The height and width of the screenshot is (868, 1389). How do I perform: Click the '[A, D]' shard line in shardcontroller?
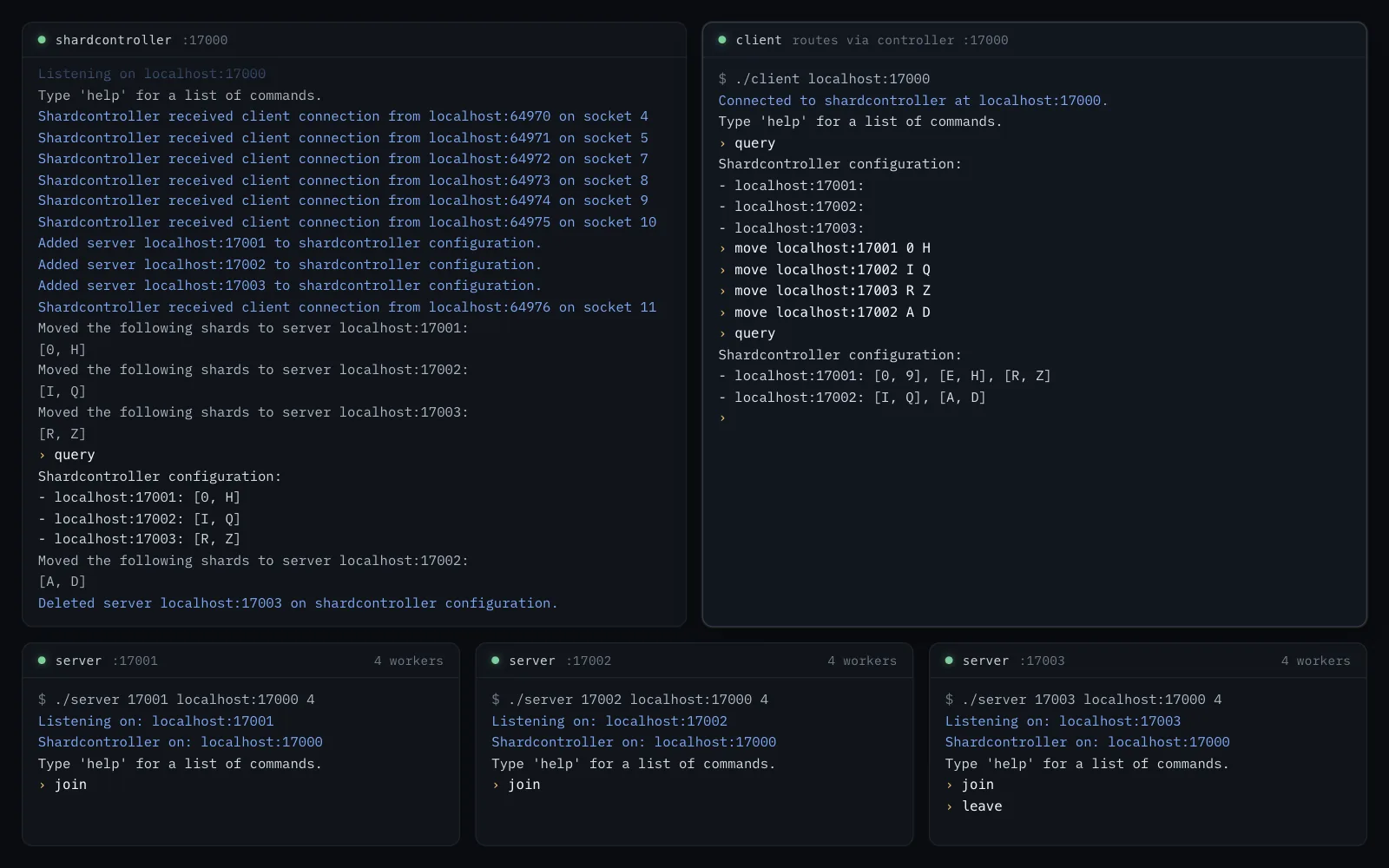62,582
